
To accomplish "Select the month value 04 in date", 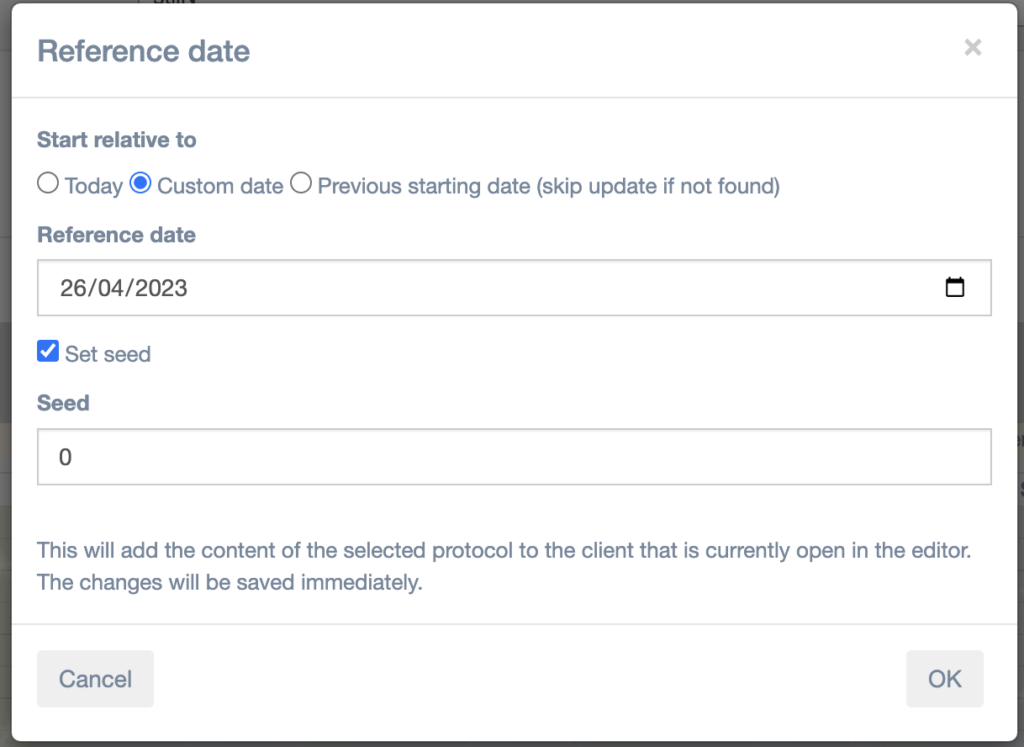I will [x=106, y=288].
